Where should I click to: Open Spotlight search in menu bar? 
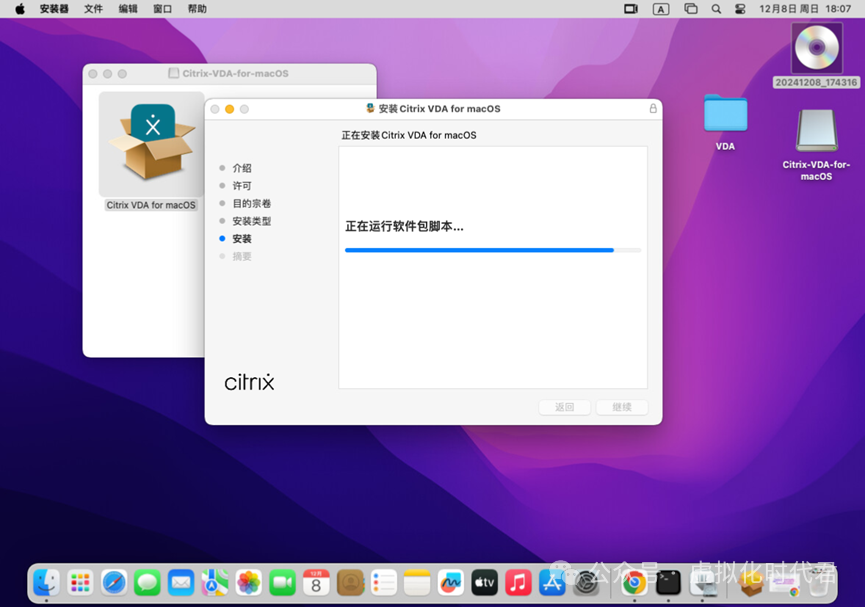[716, 9]
